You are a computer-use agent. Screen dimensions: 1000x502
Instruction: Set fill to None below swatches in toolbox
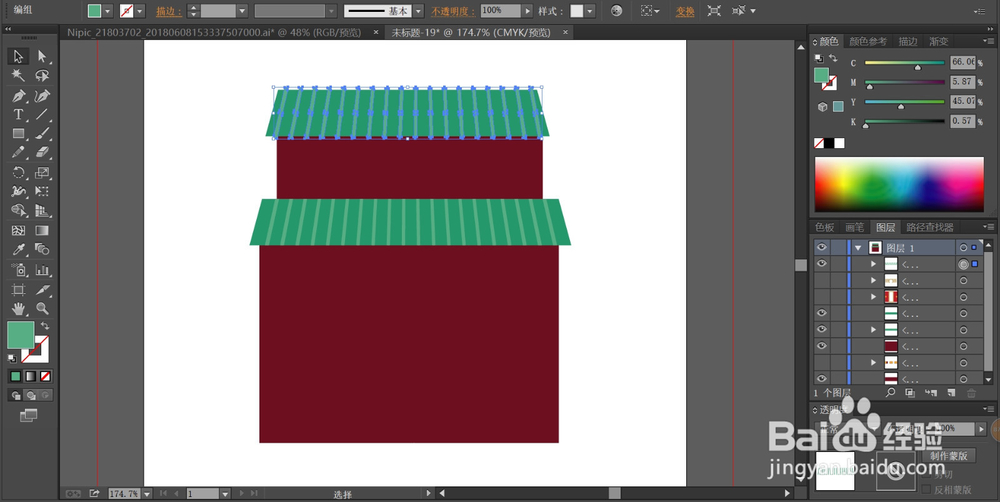(45, 376)
